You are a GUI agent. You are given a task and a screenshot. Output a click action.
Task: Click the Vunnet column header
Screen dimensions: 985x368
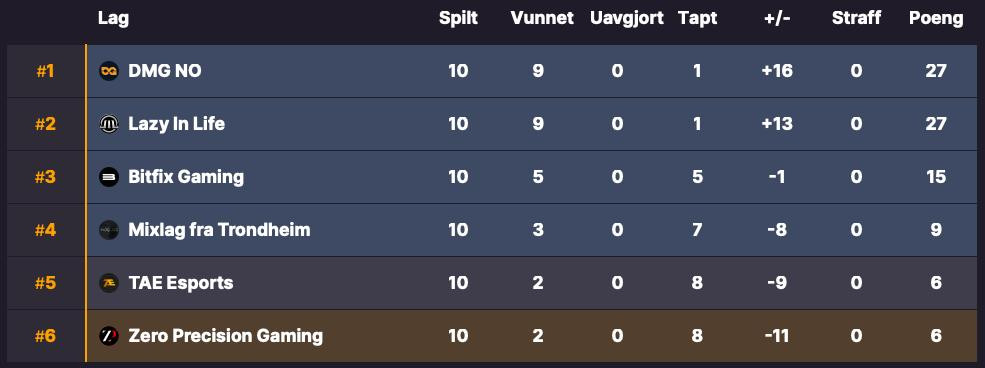tap(542, 18)
